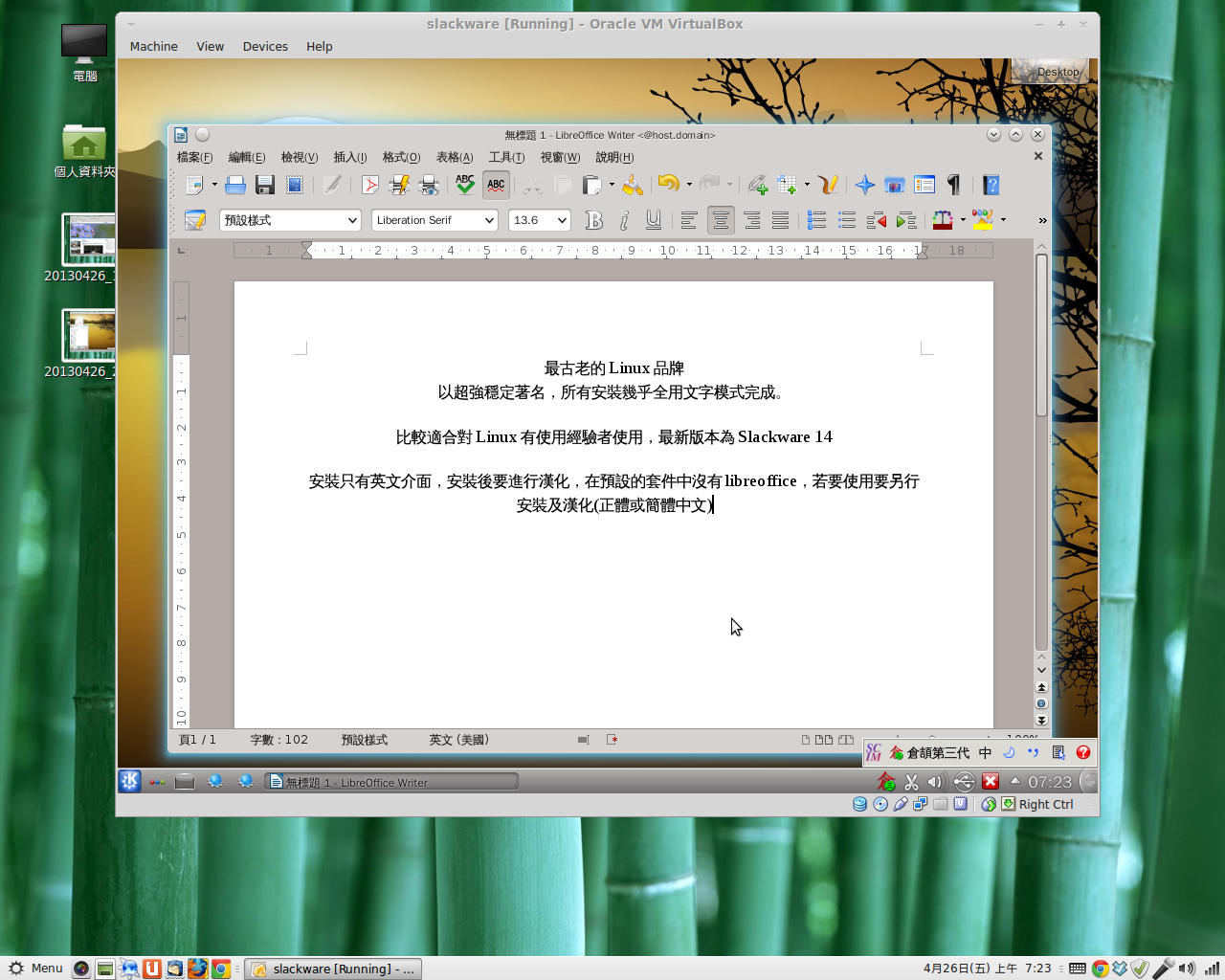This screenshot has width=1225, height=980.
Task: Open the 檢視(V) menu
Action: point(299,157)
